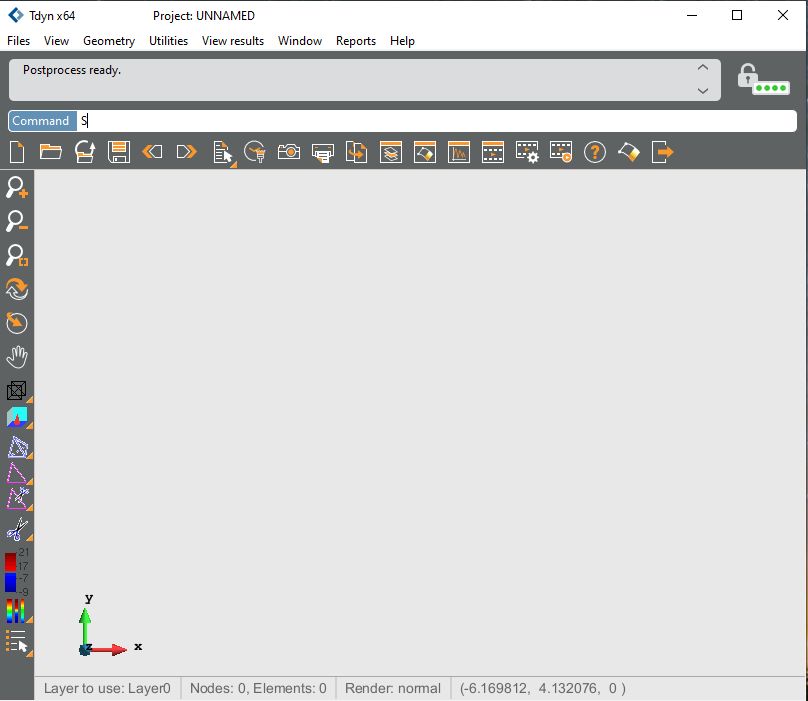
Task: Click the import/reload file icon
Action: [x=85, y=152]
